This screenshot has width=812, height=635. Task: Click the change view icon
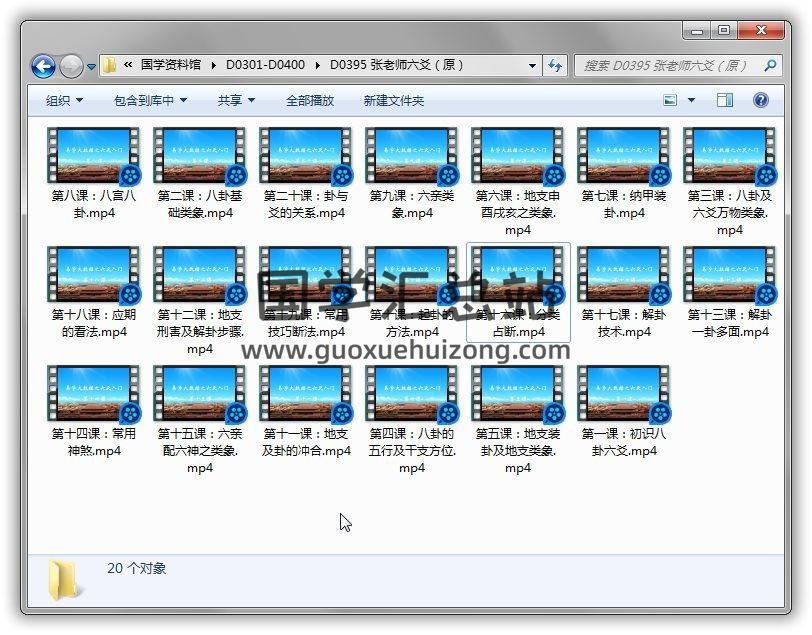(x=670, y=100)
